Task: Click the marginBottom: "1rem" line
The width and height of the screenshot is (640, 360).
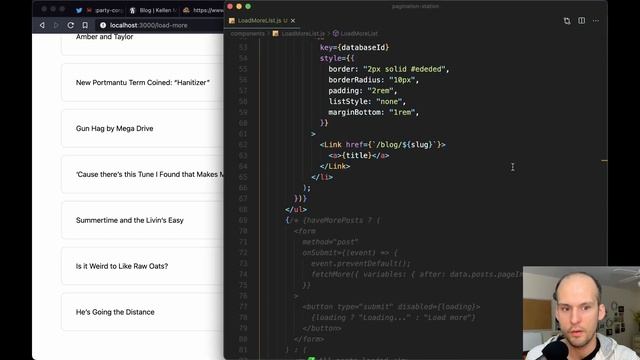Action: point(373,112)
